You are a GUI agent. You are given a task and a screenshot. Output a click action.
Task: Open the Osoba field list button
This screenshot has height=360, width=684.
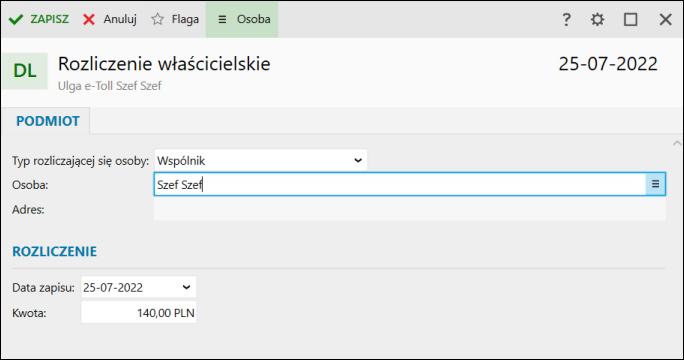(655, 184)
